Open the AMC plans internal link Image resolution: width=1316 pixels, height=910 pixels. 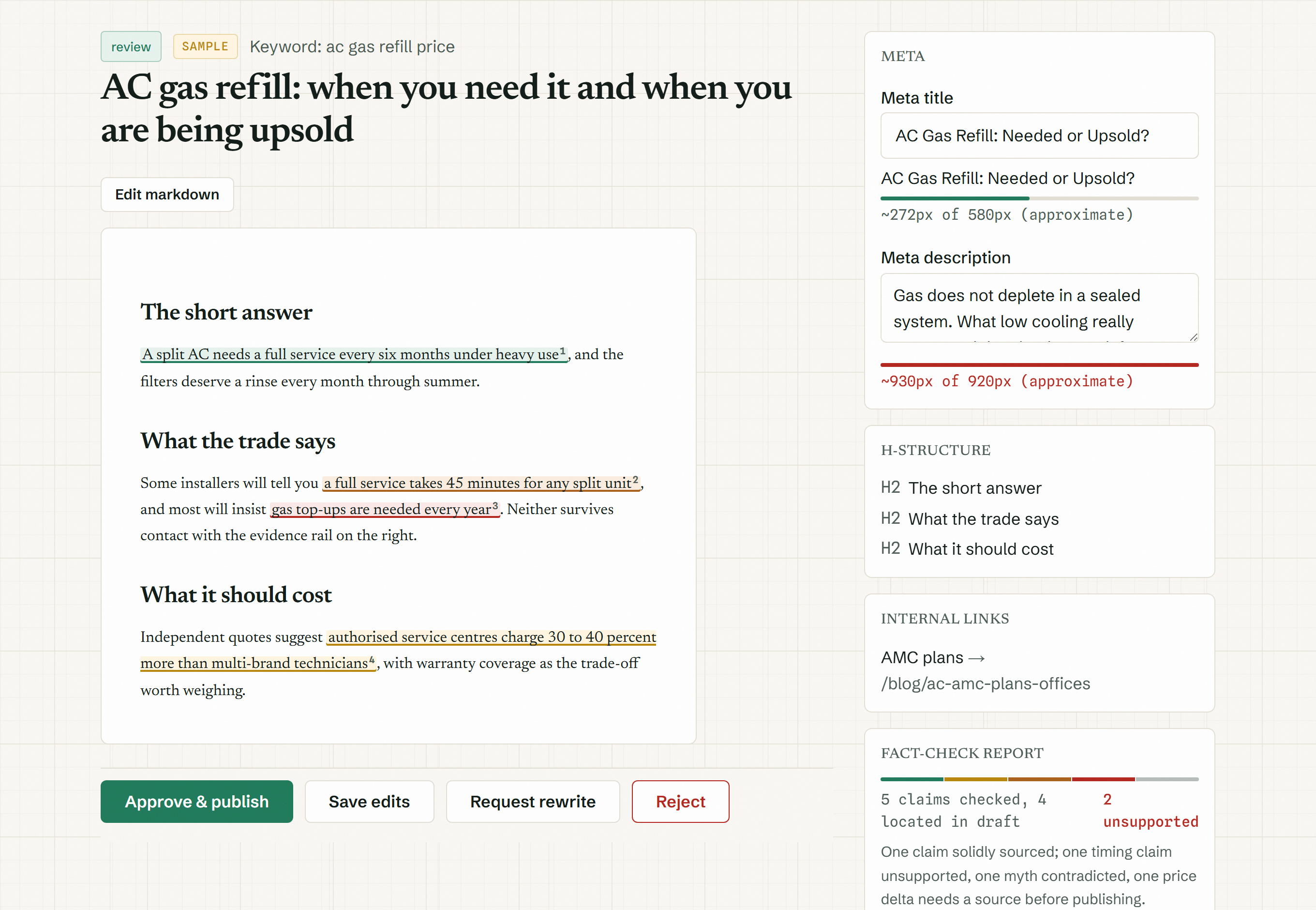tap(932, 657)
